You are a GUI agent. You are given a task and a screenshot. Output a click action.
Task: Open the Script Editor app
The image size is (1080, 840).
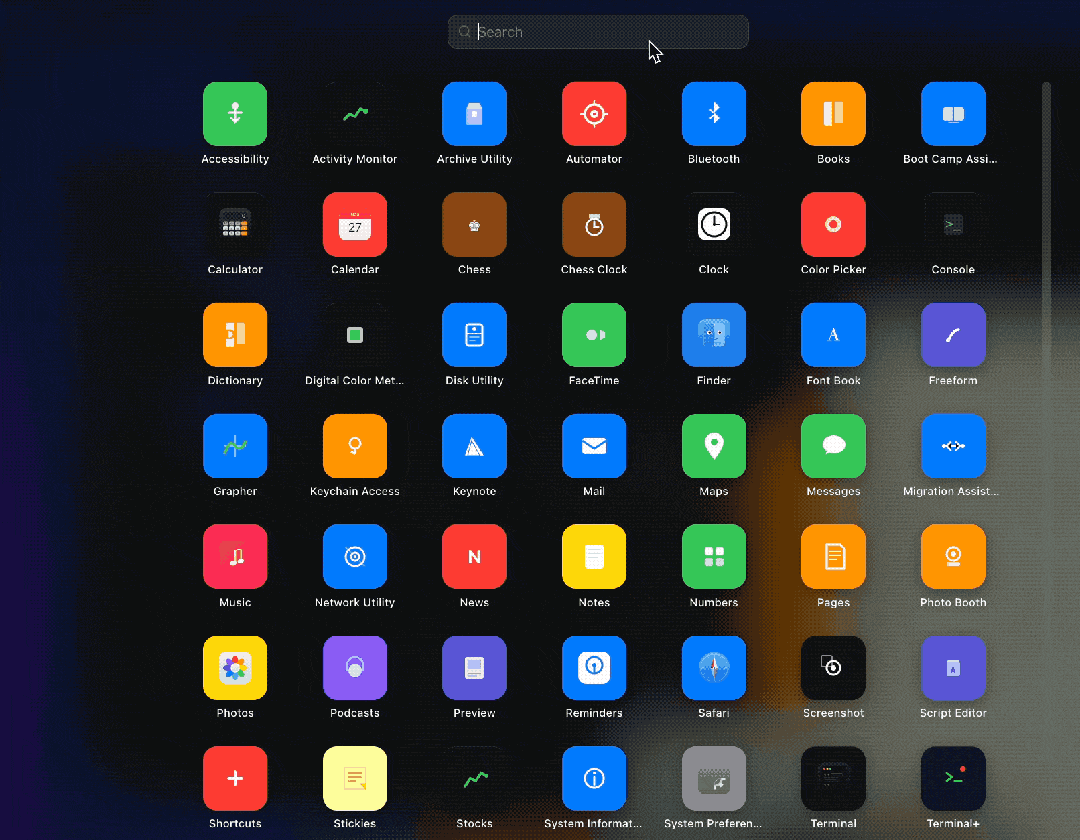coord(953,668)
